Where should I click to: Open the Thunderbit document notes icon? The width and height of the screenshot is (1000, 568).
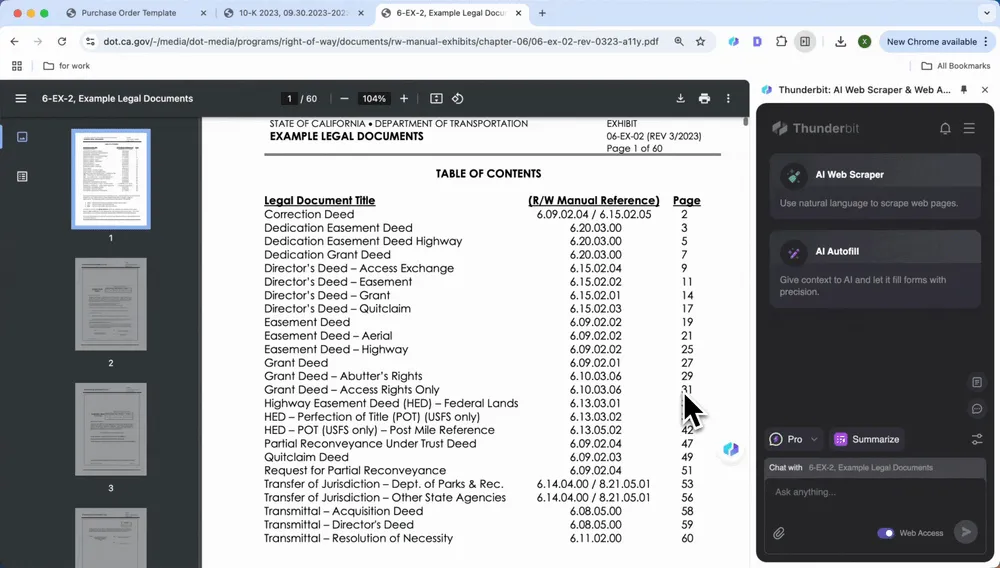(x=977, y=382)
